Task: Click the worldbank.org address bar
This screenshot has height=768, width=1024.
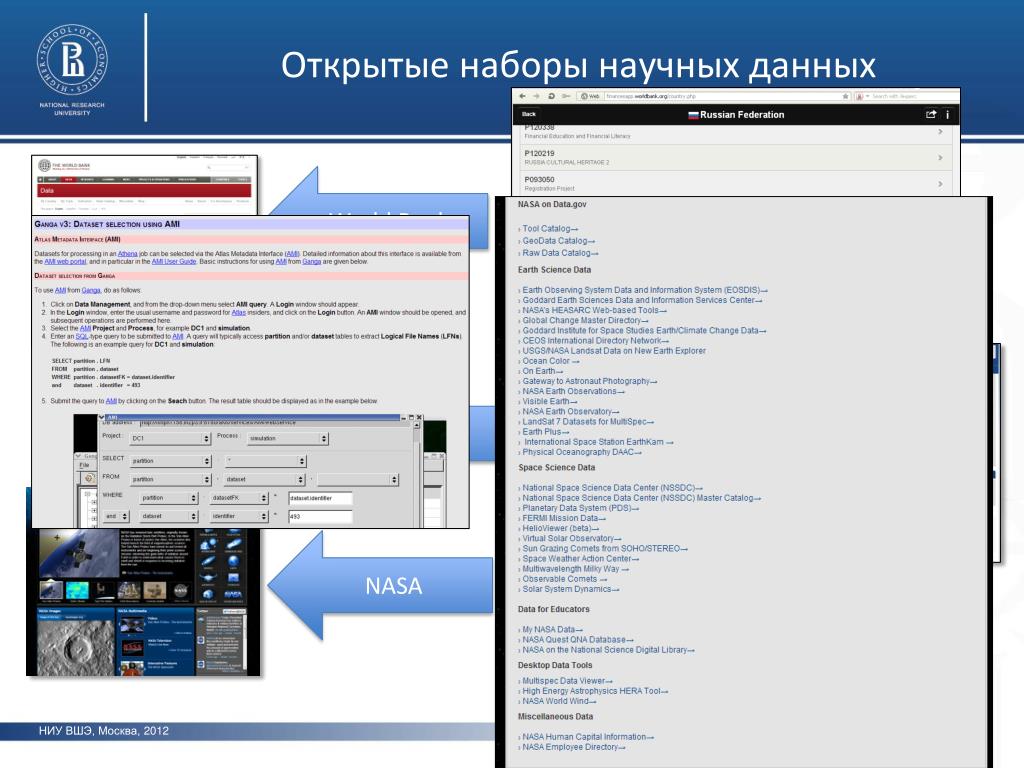Action: (x=714, y=96)
